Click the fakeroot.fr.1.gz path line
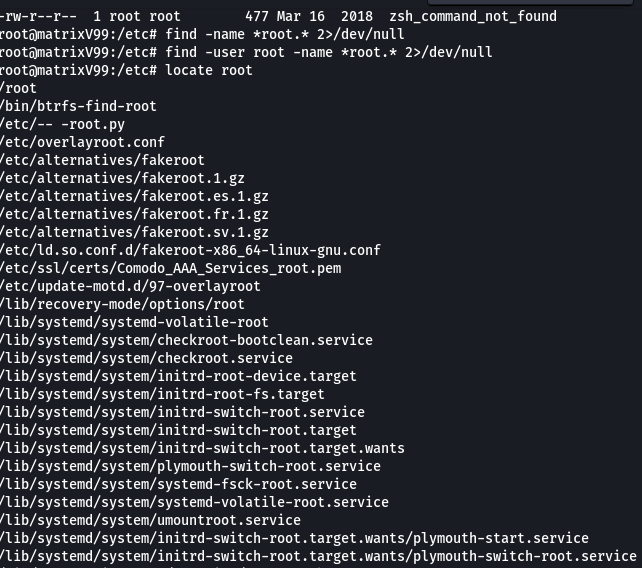The height and width of the screenshot is (568, 642). (x=134, y=214)
